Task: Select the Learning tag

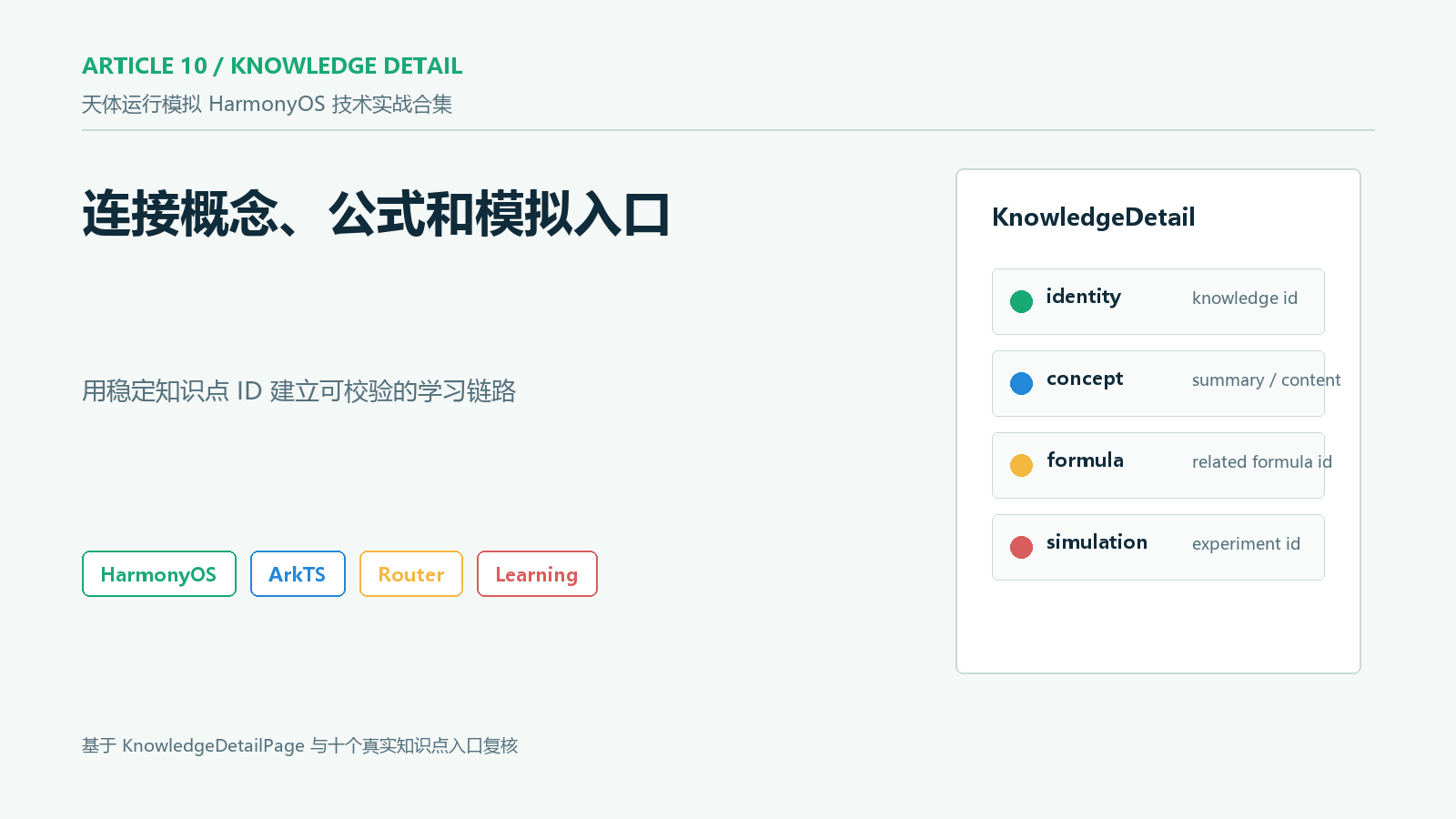Action: click(x=537, y=574)
